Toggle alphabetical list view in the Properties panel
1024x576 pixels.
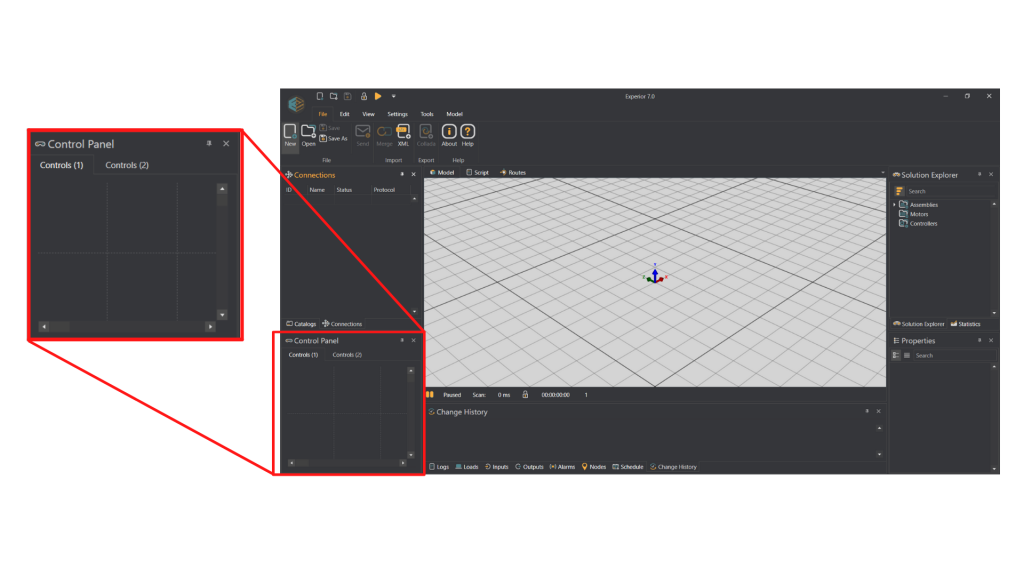(x=907, y=356)
